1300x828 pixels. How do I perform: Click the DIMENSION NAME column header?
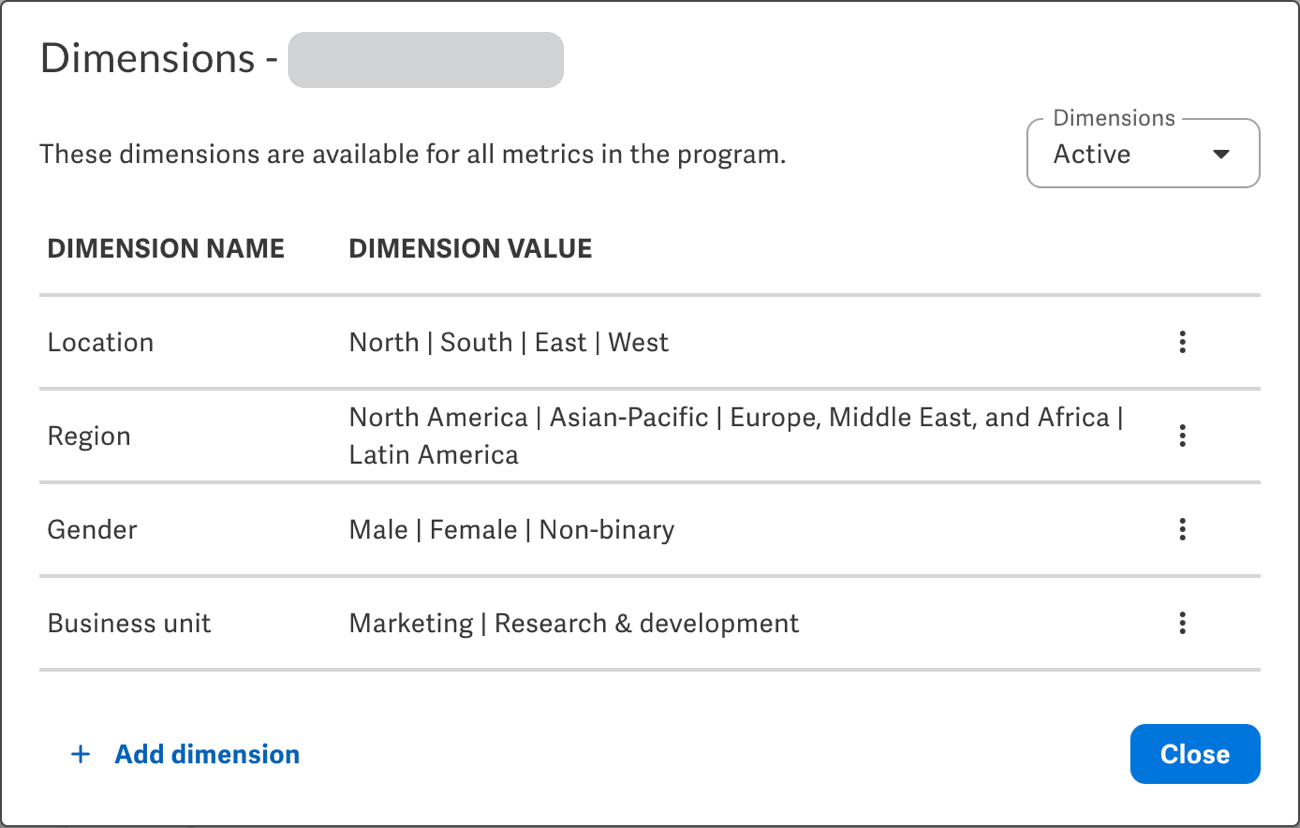click(x=165, y=248)
